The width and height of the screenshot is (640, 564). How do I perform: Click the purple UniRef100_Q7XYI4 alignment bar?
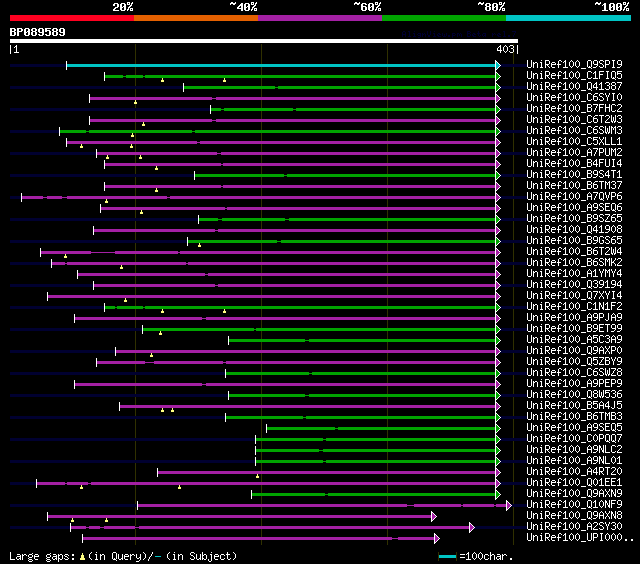(272, 297)
